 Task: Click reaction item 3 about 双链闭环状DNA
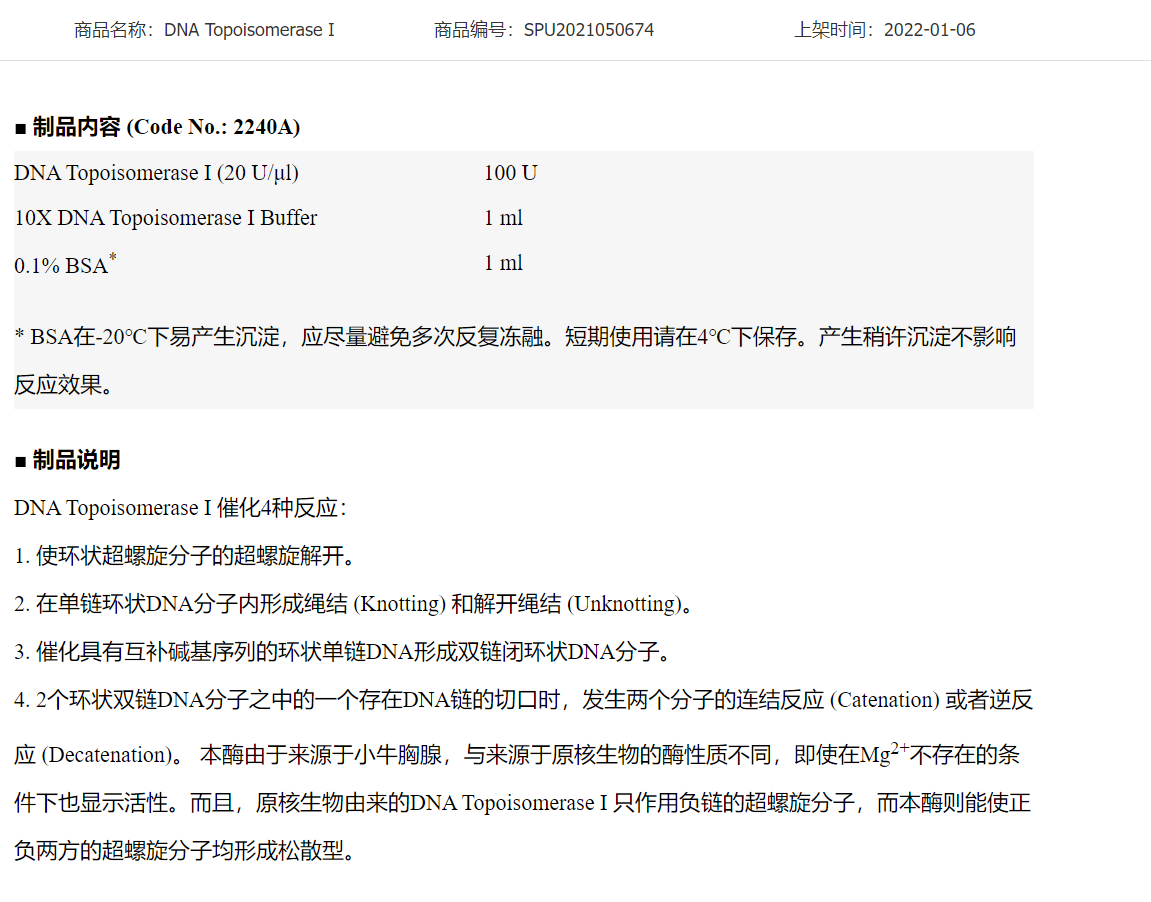click(x=341, y=652)
